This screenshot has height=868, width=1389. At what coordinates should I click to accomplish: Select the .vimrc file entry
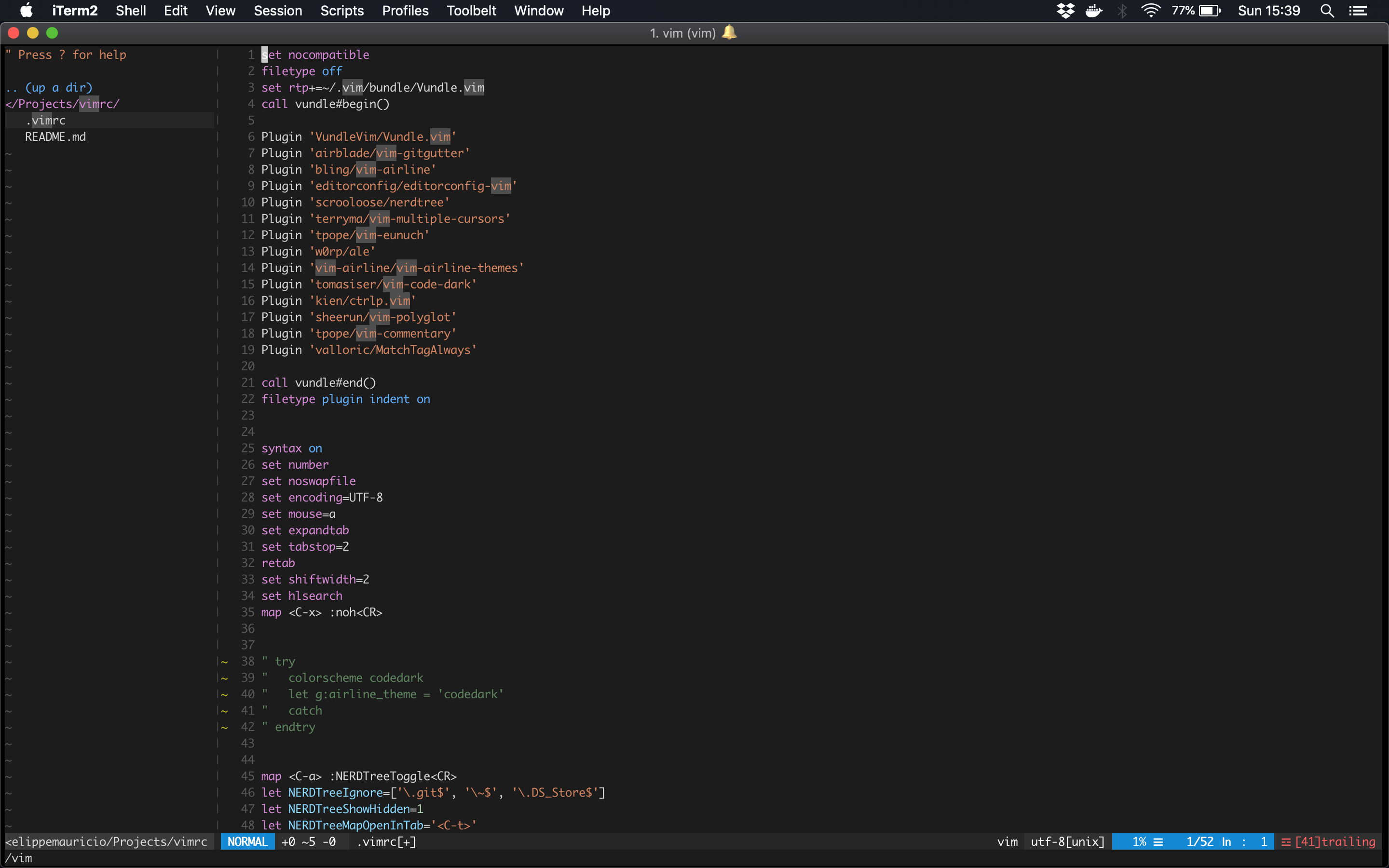[46, 121]
